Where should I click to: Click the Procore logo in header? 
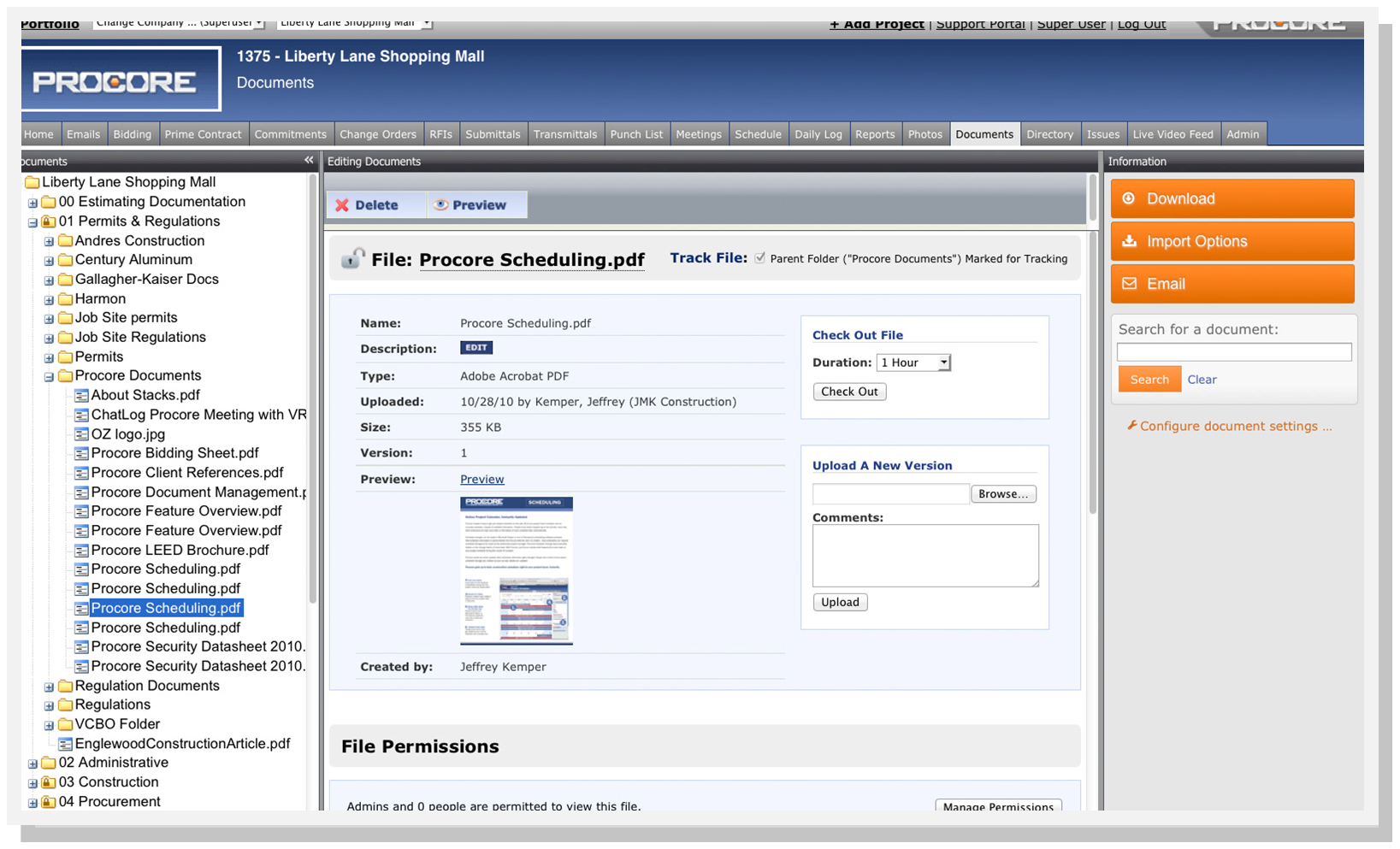121,80
